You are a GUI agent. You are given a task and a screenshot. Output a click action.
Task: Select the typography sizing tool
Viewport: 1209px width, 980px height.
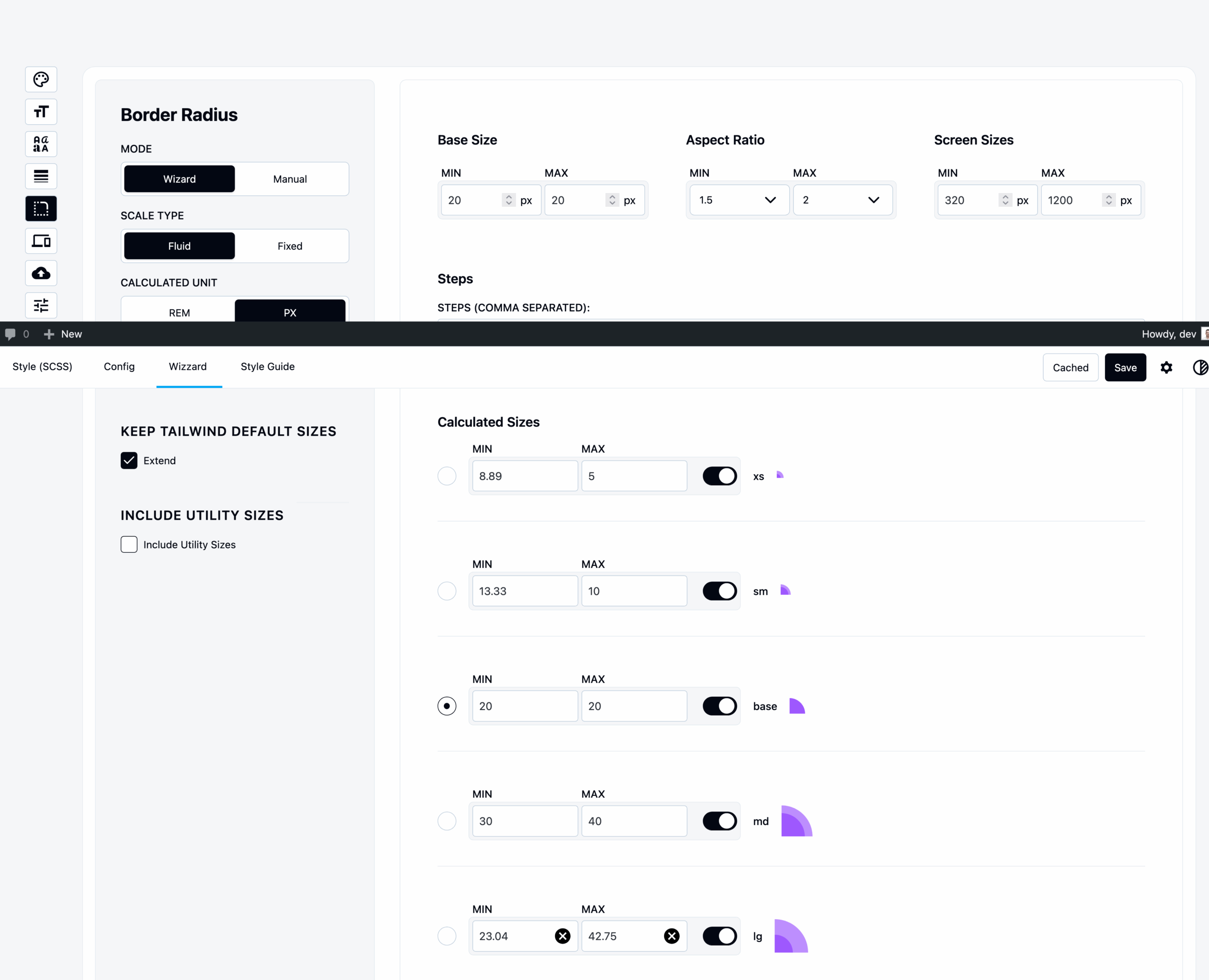pyautogui.click(x=41, y=112)
